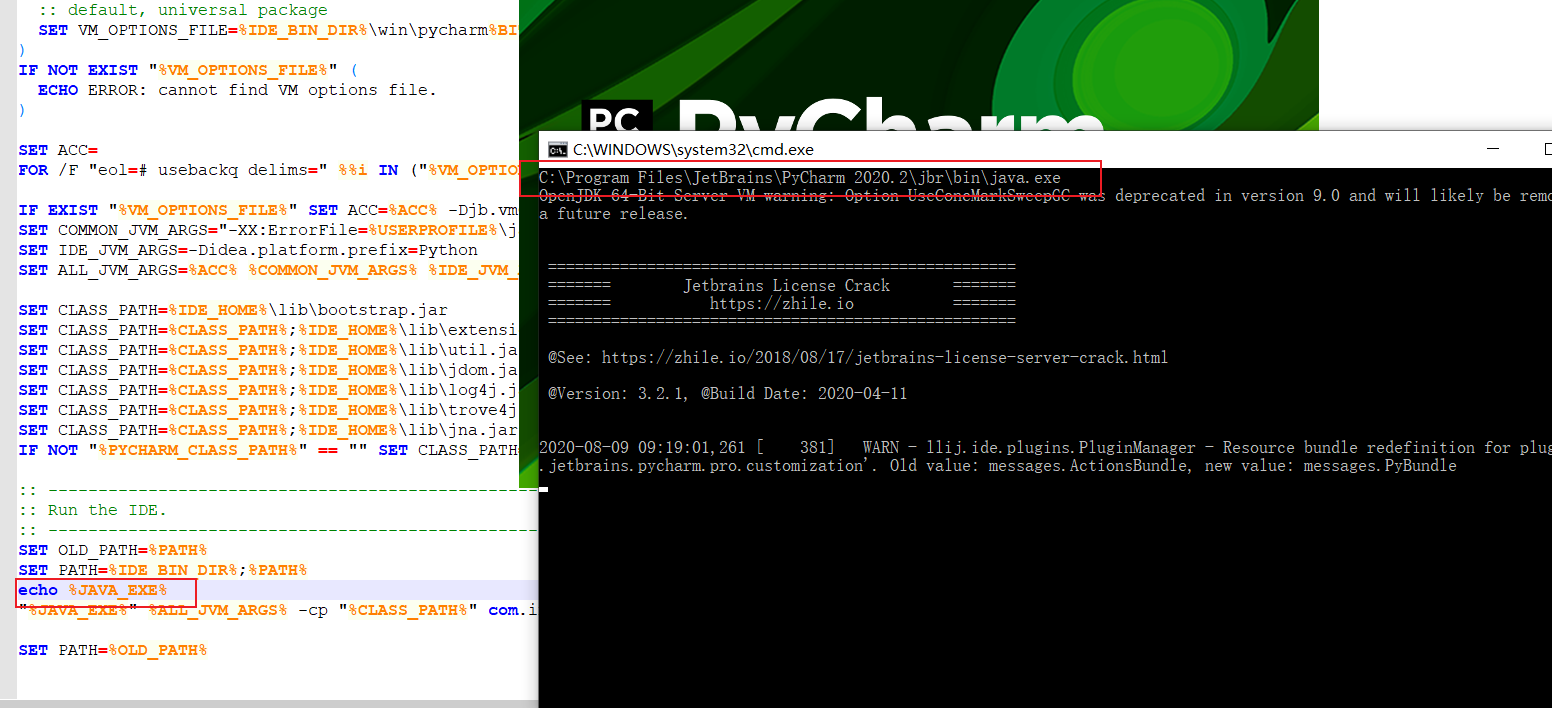Viewport: 1552px width, 708px height.
Task: Click the ':: Run the IDE.' comment line
Action: click(93, 510)
